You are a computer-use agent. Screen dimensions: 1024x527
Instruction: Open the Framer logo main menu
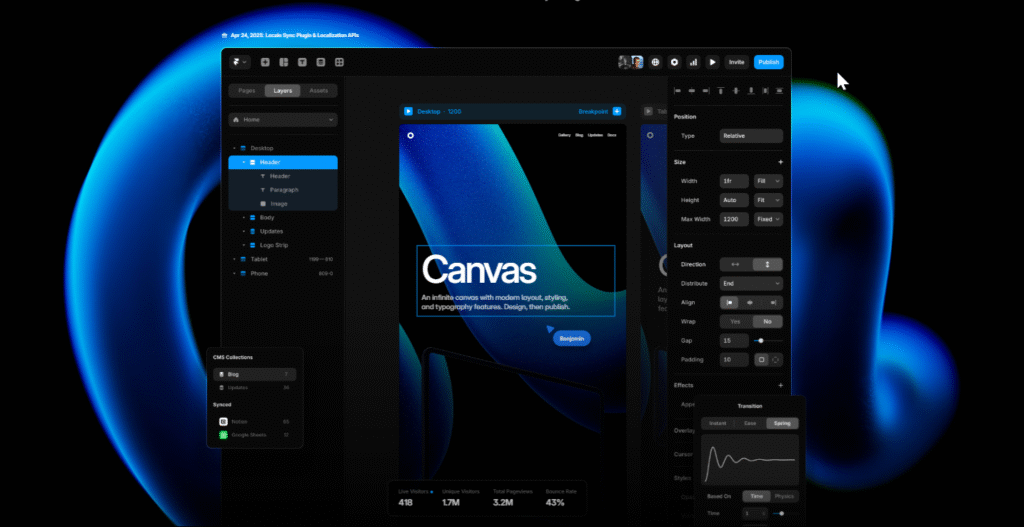[x=239, y=62]
